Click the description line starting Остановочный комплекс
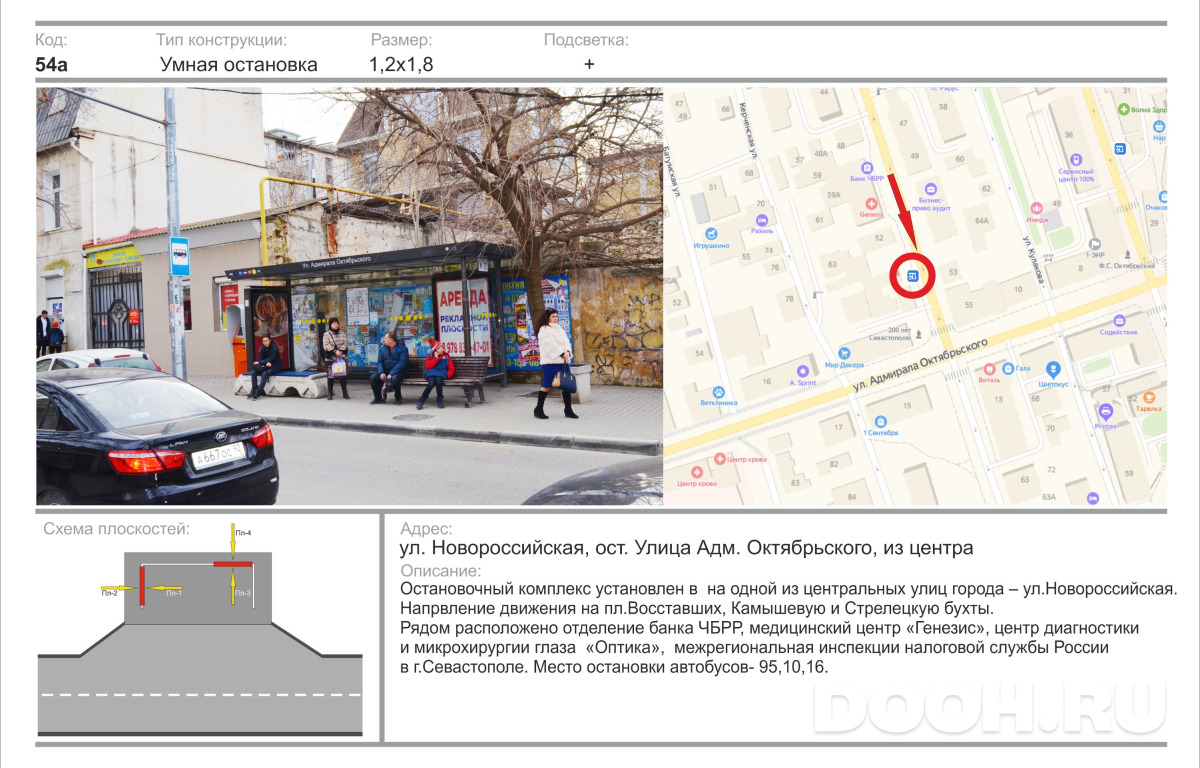 coord(788,588)
